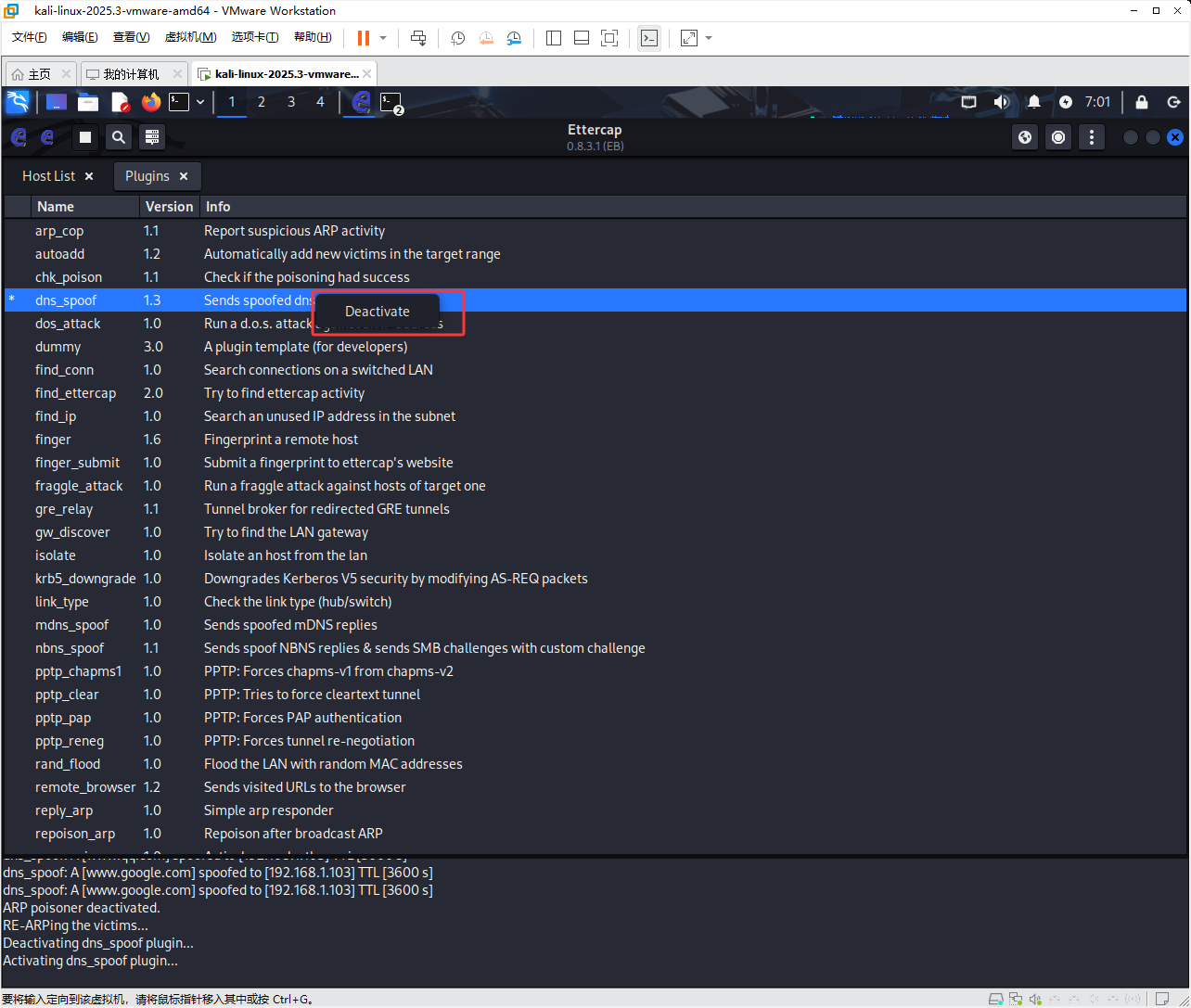Sort plugins by the Name column header
This screenshot has width=1191, height=1008.
[x=85, y=207]
